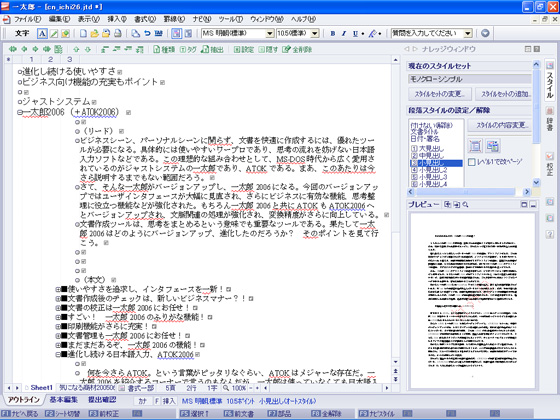
Task: Click the zoom minus button next to 100%
Action: [x=251, y=388]
